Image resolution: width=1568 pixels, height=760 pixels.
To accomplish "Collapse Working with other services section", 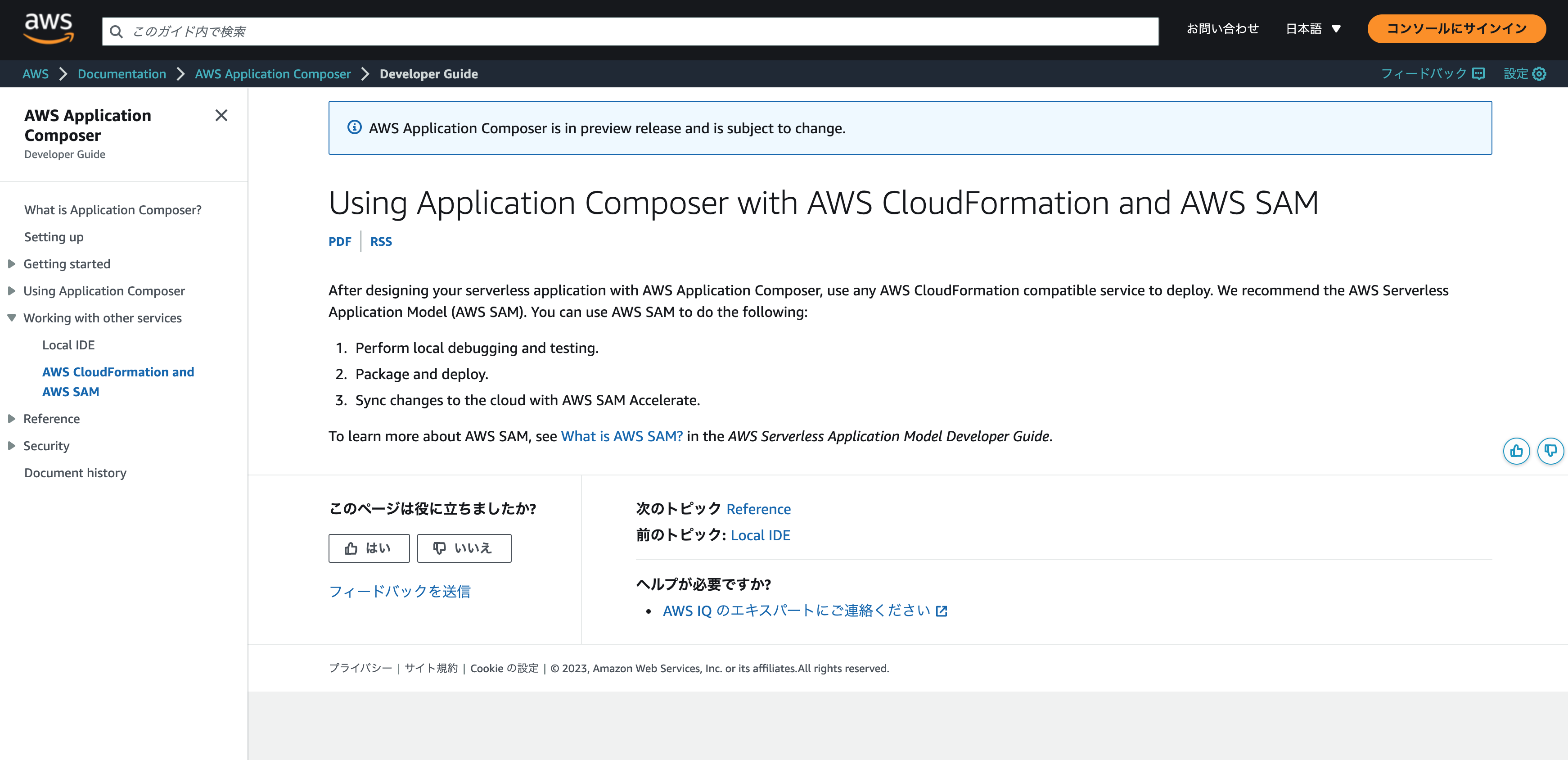I will coord(12,318).
